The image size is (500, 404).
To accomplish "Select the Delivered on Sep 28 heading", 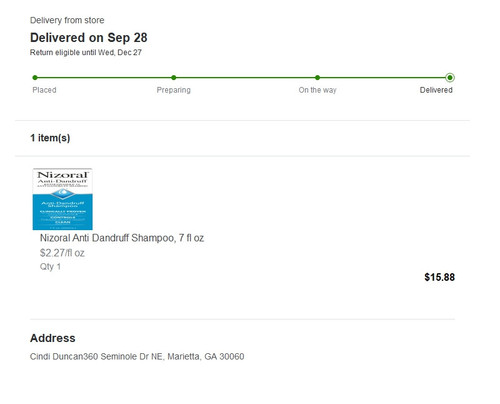I will pyautogui.click(x=89, y=38).
